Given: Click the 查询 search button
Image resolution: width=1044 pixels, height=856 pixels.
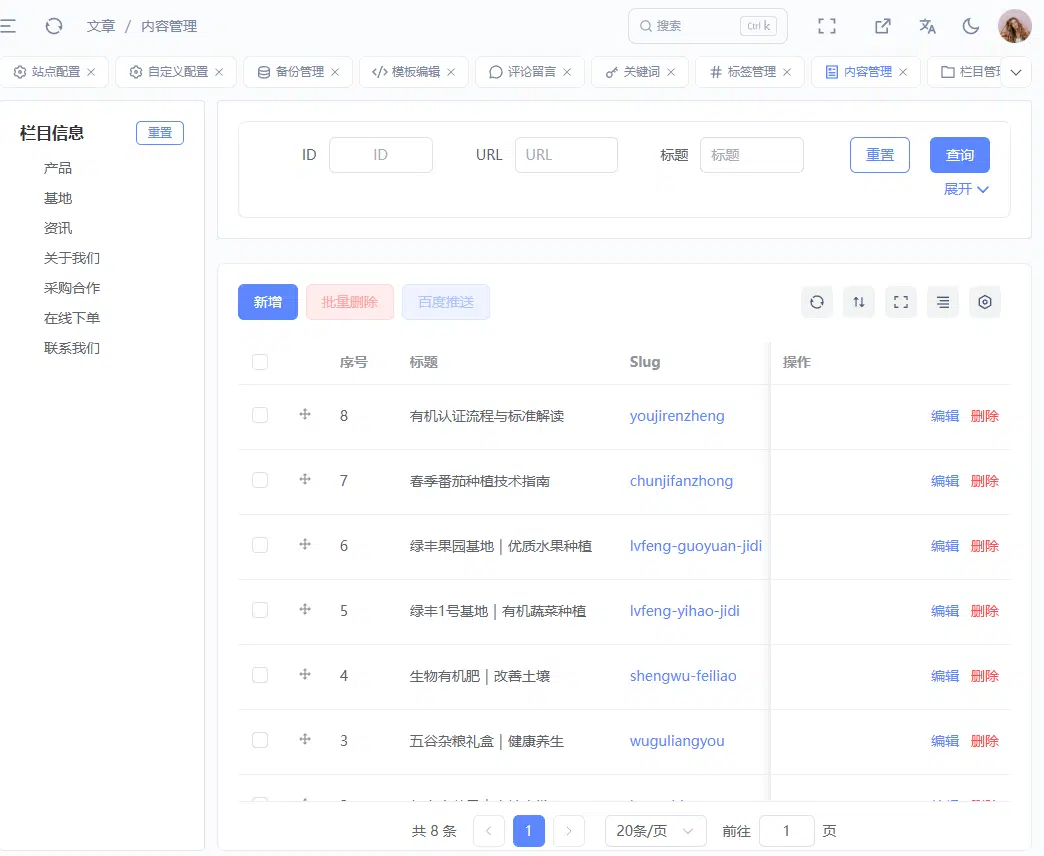Looking at the screenshot, I should click(x=959, y=155).
